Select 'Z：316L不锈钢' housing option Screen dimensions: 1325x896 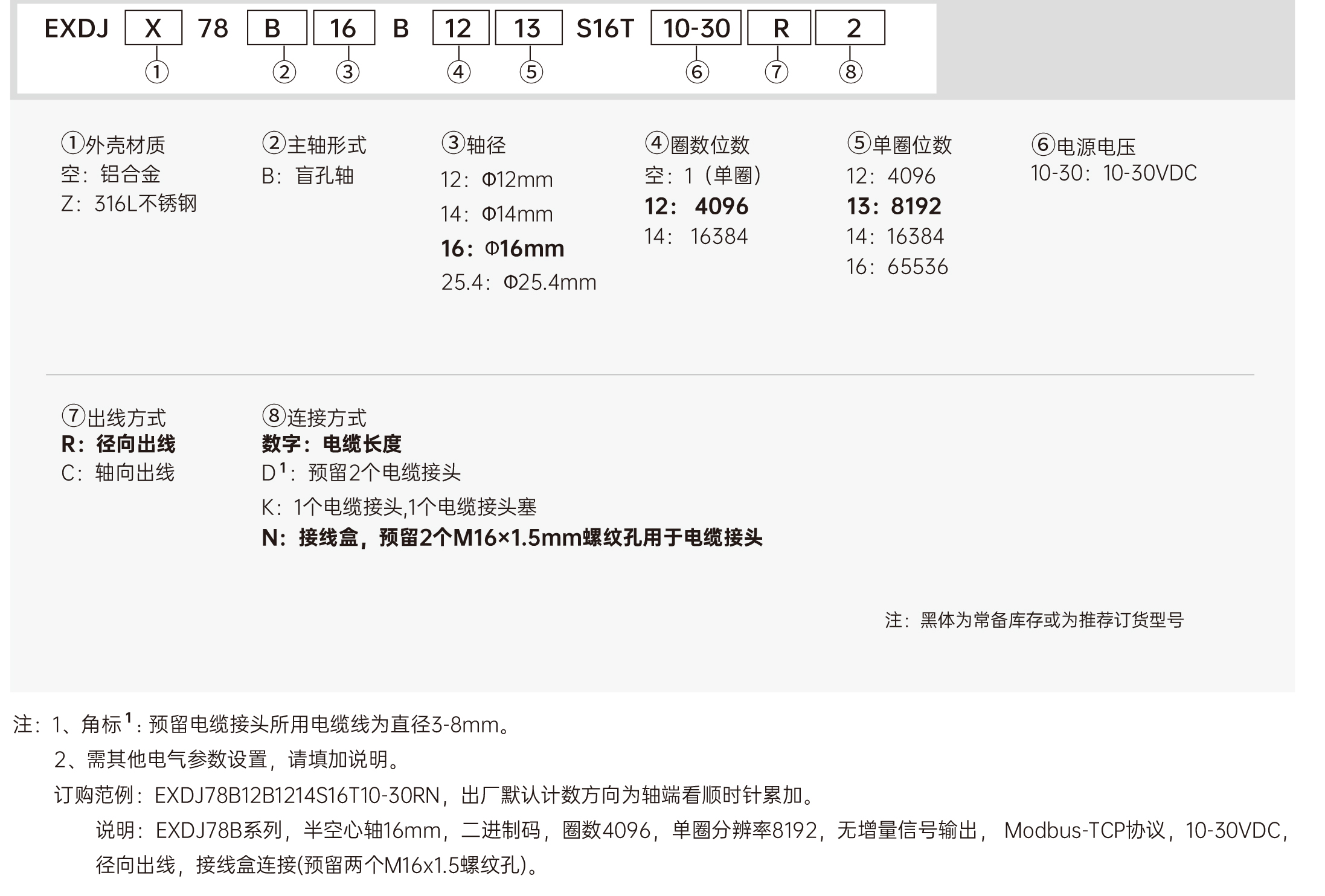coord(129,203)
